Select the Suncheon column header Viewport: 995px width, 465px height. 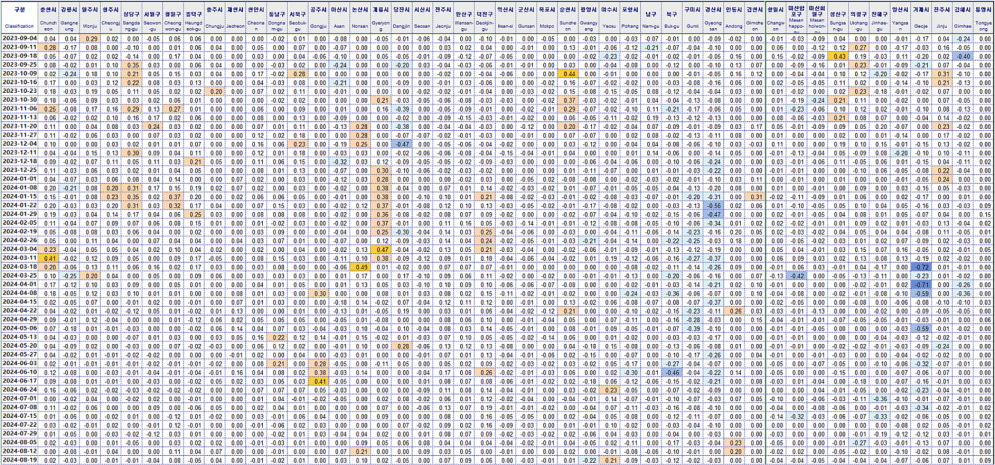click(569, 18)
